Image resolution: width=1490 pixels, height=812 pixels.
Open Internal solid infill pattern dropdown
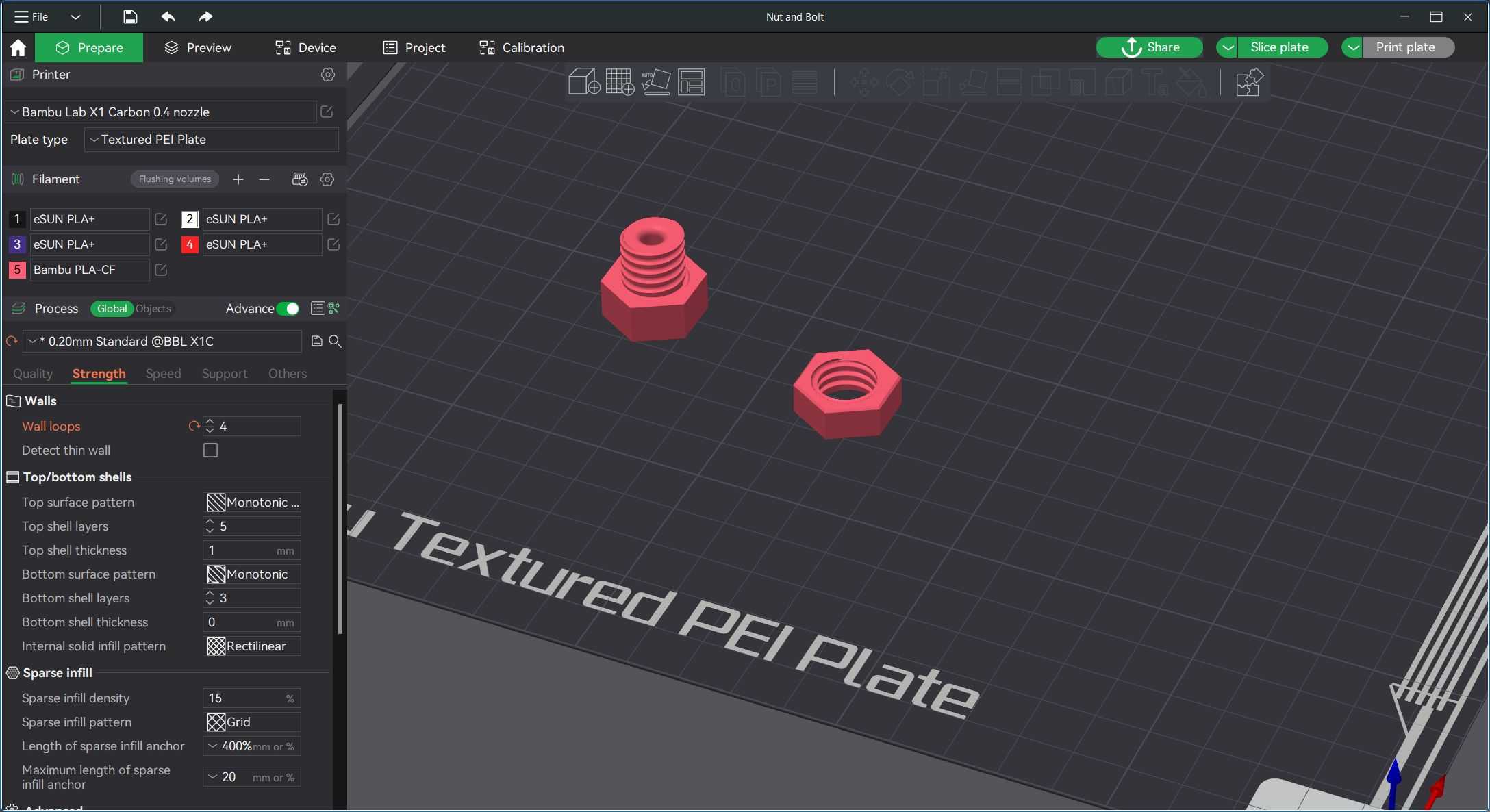point(252,646)
